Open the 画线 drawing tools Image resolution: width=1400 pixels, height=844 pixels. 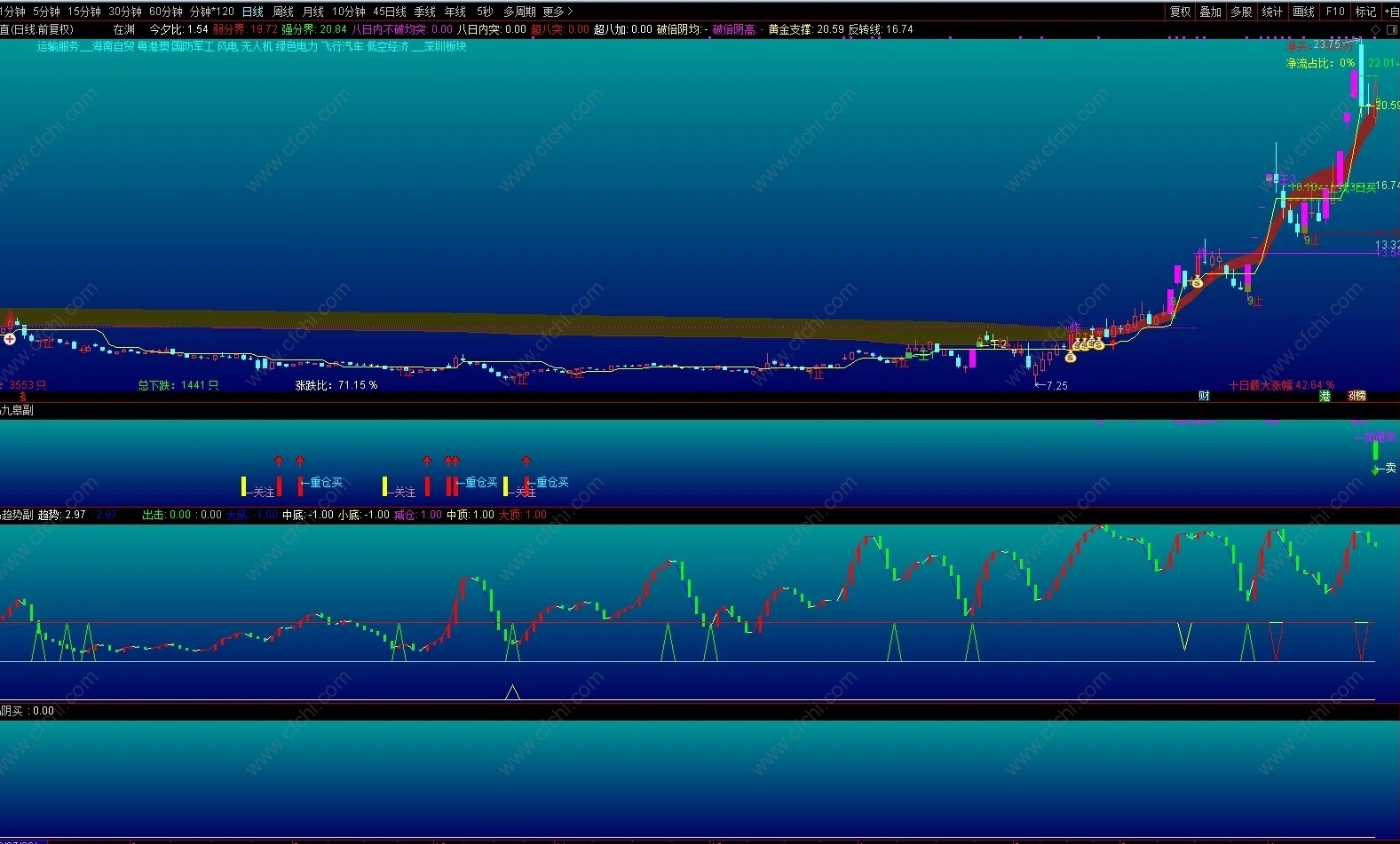[1303, 12]
